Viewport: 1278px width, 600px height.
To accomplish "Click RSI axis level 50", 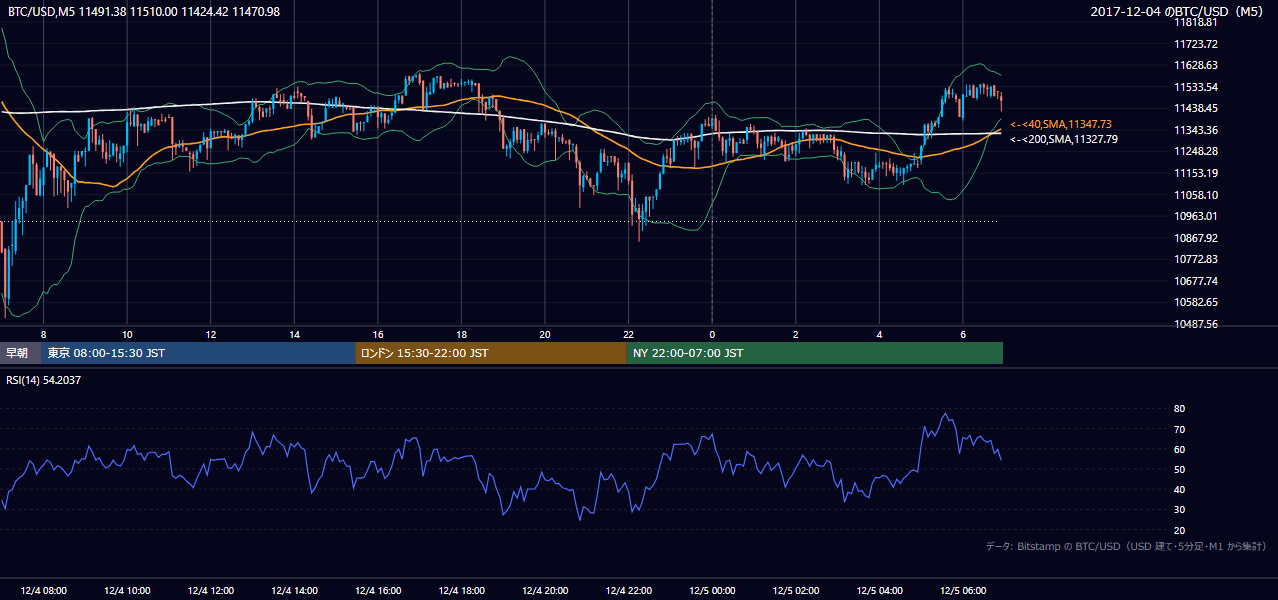I will tap(1179, 469).
